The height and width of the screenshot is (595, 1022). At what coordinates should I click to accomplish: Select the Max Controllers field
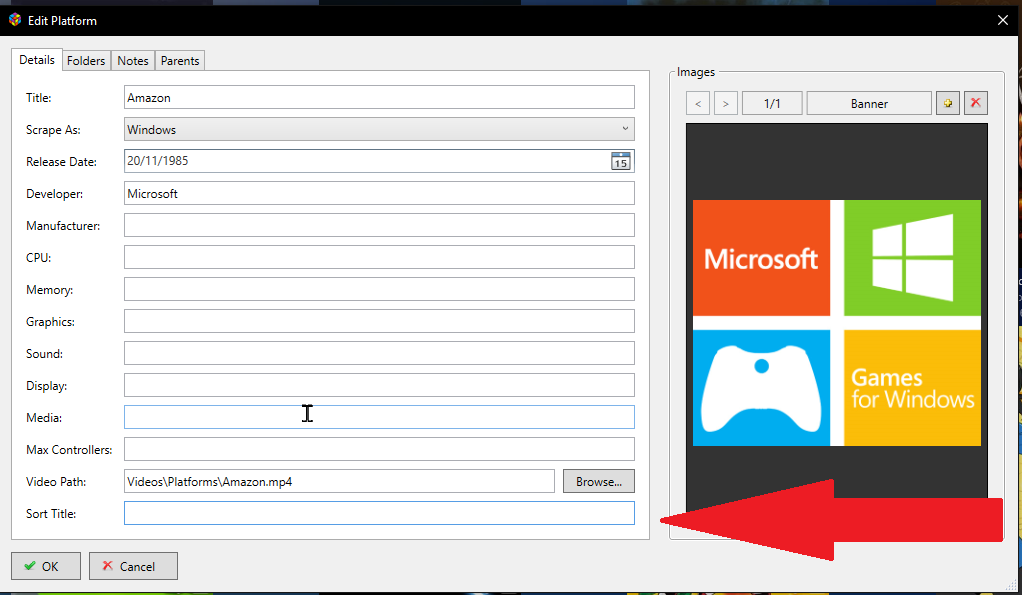pos(379,449)
